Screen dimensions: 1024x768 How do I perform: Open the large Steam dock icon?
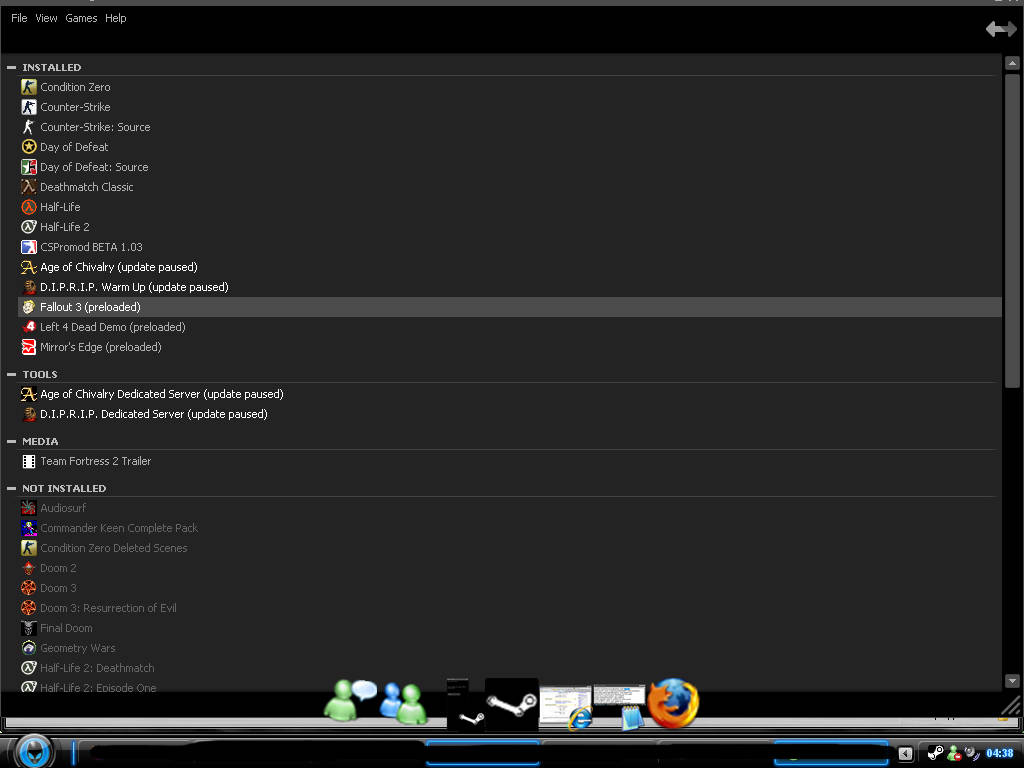pyautogui.click(x=511, y=704)
